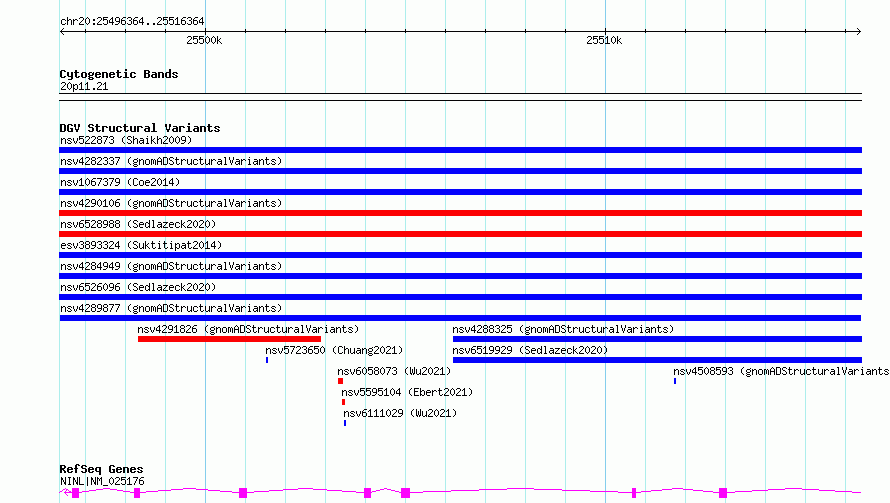Select nsv5723650 (Chuang2021) label

(334, 350)
